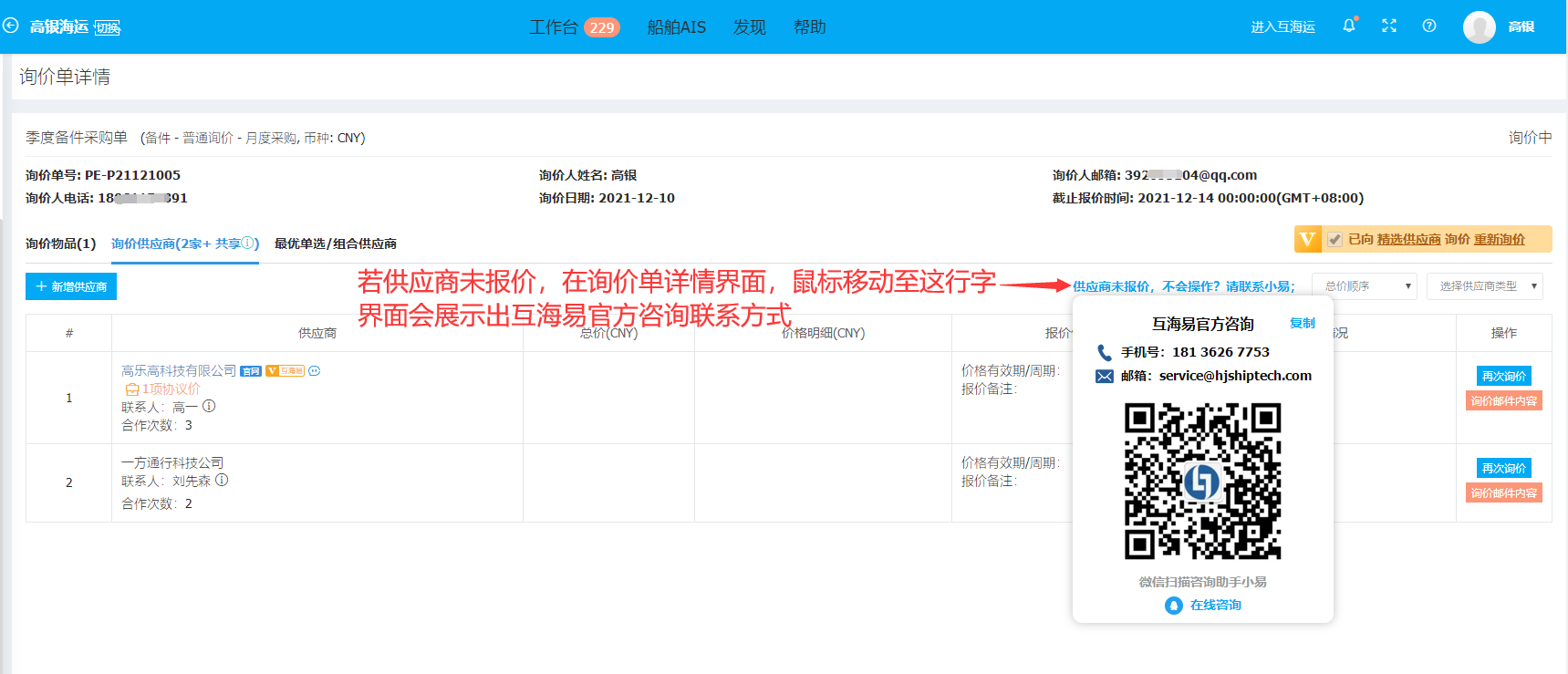
Task: Click the popup email service@hjshiptech.com
Action: pyautogui.click(x=1235, y=376)
